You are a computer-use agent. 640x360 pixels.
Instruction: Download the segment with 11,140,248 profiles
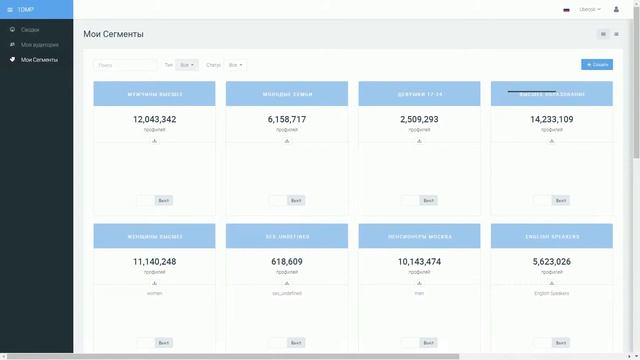click(x=154, y=283)
